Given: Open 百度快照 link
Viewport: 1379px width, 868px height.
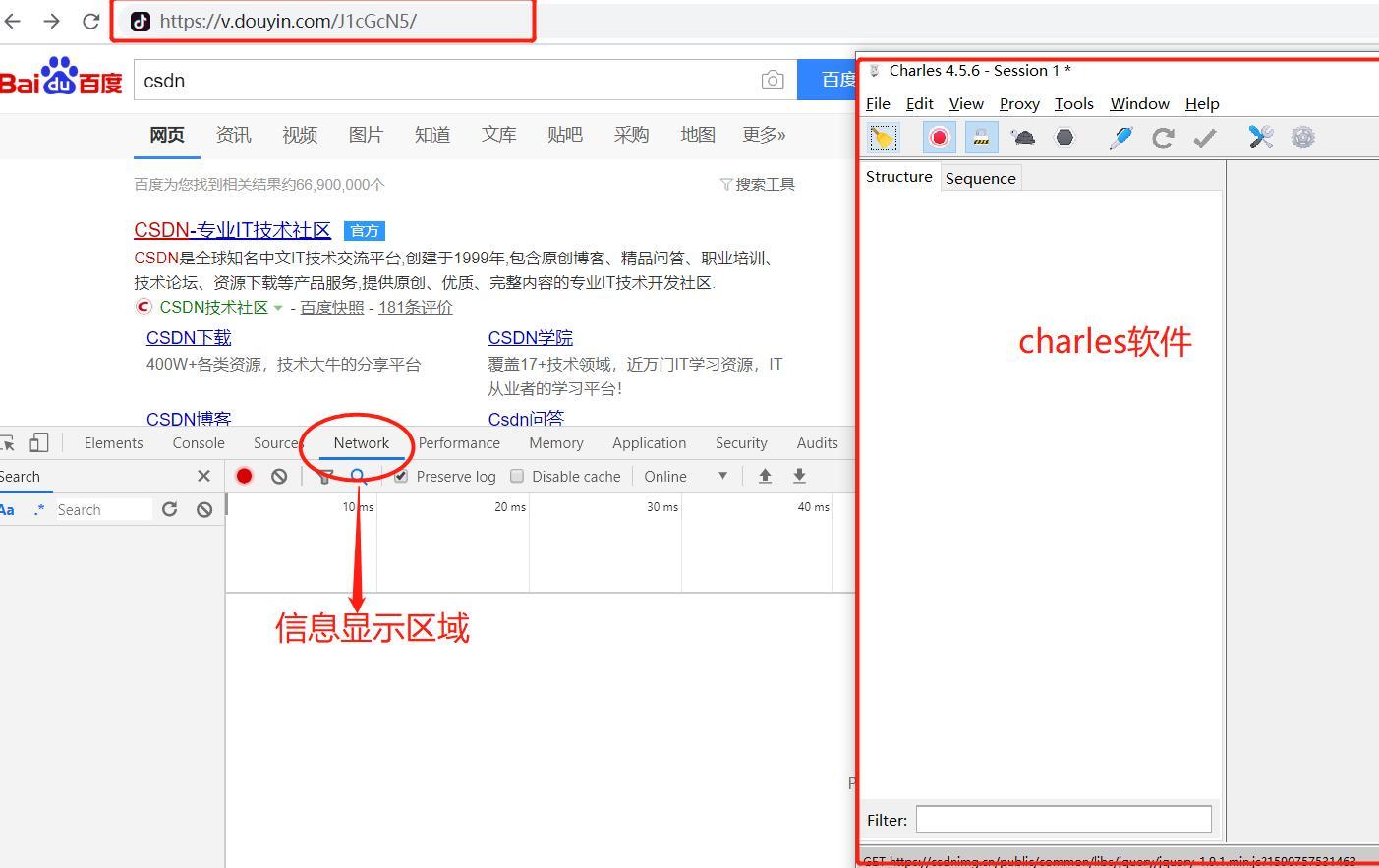Looking at the screenshot, I should click(332, 307).
